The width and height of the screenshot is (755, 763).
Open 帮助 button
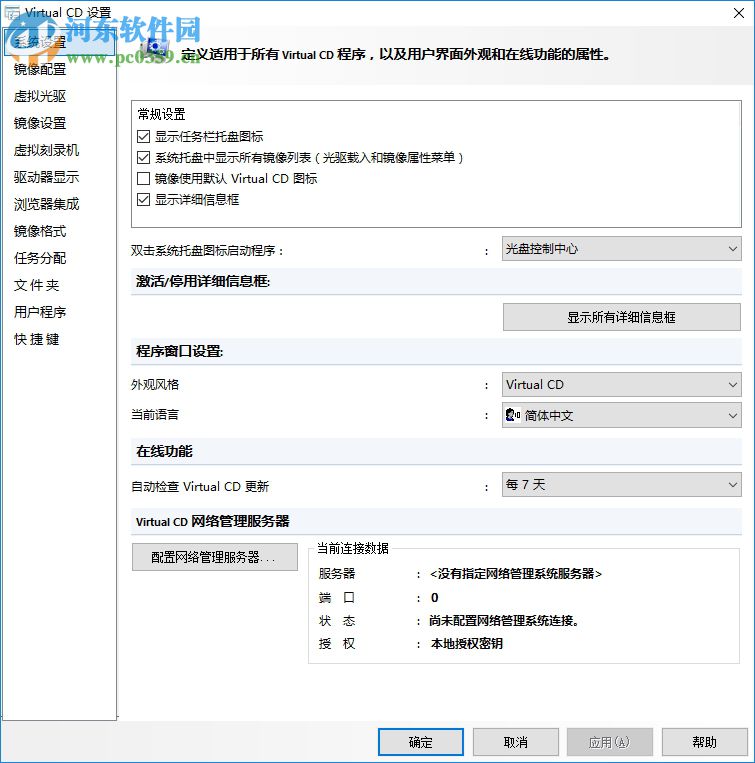click(704, 742)
